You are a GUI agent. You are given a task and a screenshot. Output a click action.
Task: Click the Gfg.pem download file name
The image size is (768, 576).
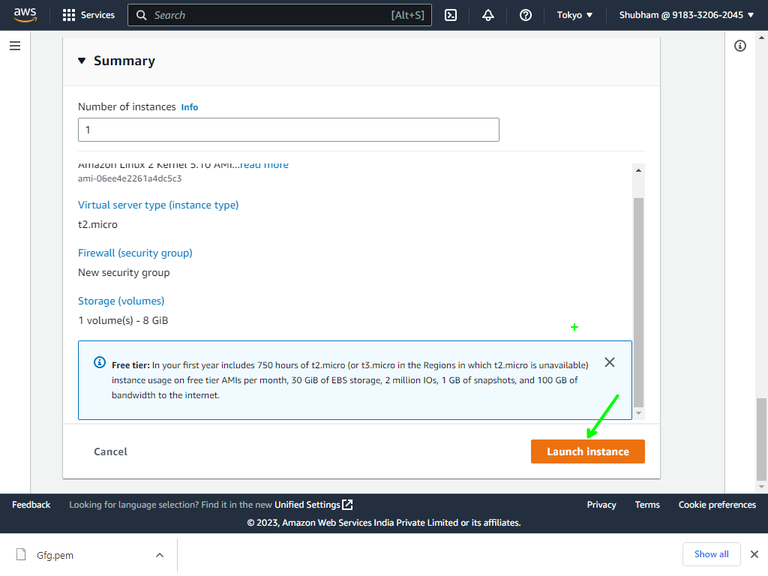55,555
